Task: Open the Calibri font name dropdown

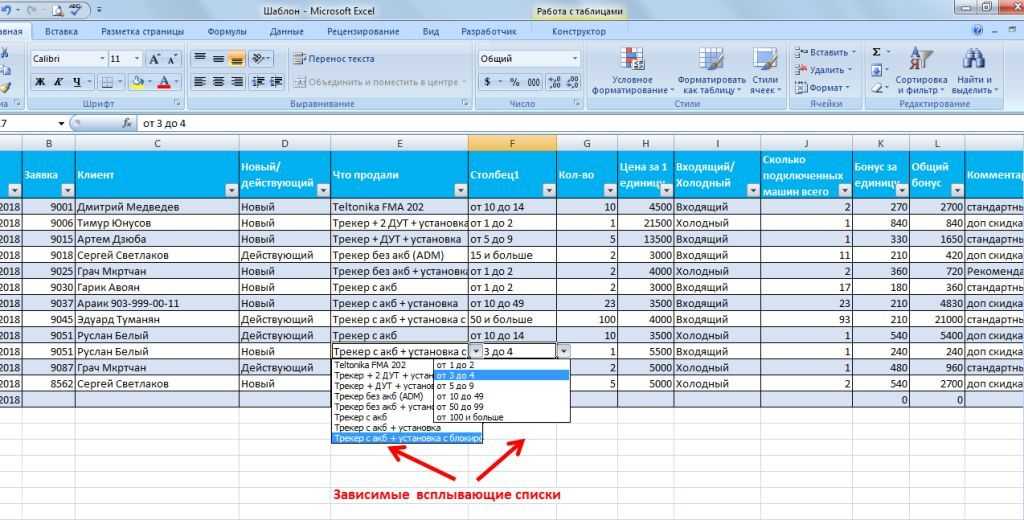Action: coord(103,59)
